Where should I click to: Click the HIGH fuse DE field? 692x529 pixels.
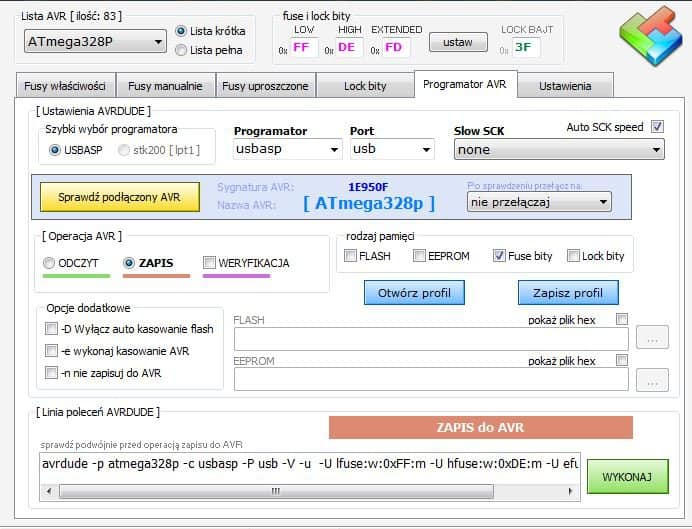click(349, 48)
